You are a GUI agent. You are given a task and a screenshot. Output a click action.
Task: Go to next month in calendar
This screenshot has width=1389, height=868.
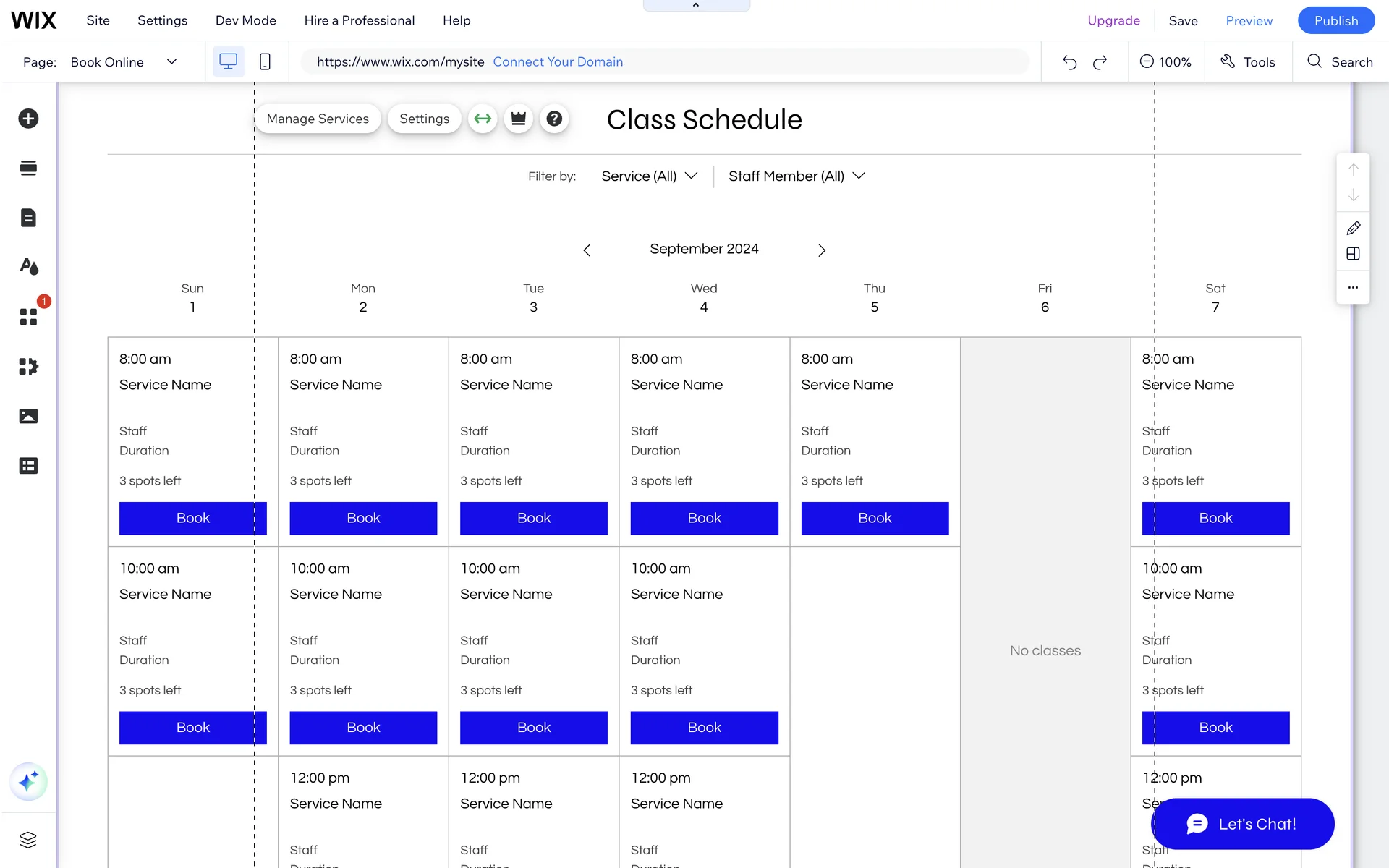coord(821,250)
